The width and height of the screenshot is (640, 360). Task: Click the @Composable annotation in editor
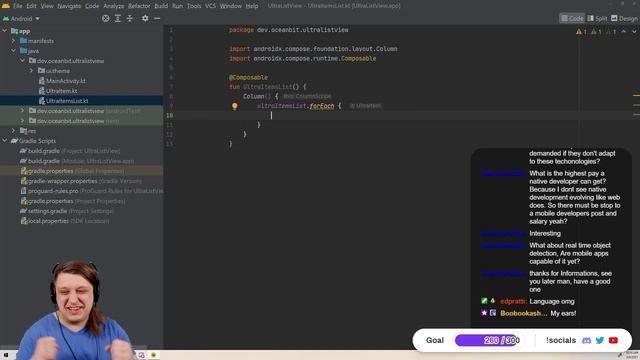(248, 77)
